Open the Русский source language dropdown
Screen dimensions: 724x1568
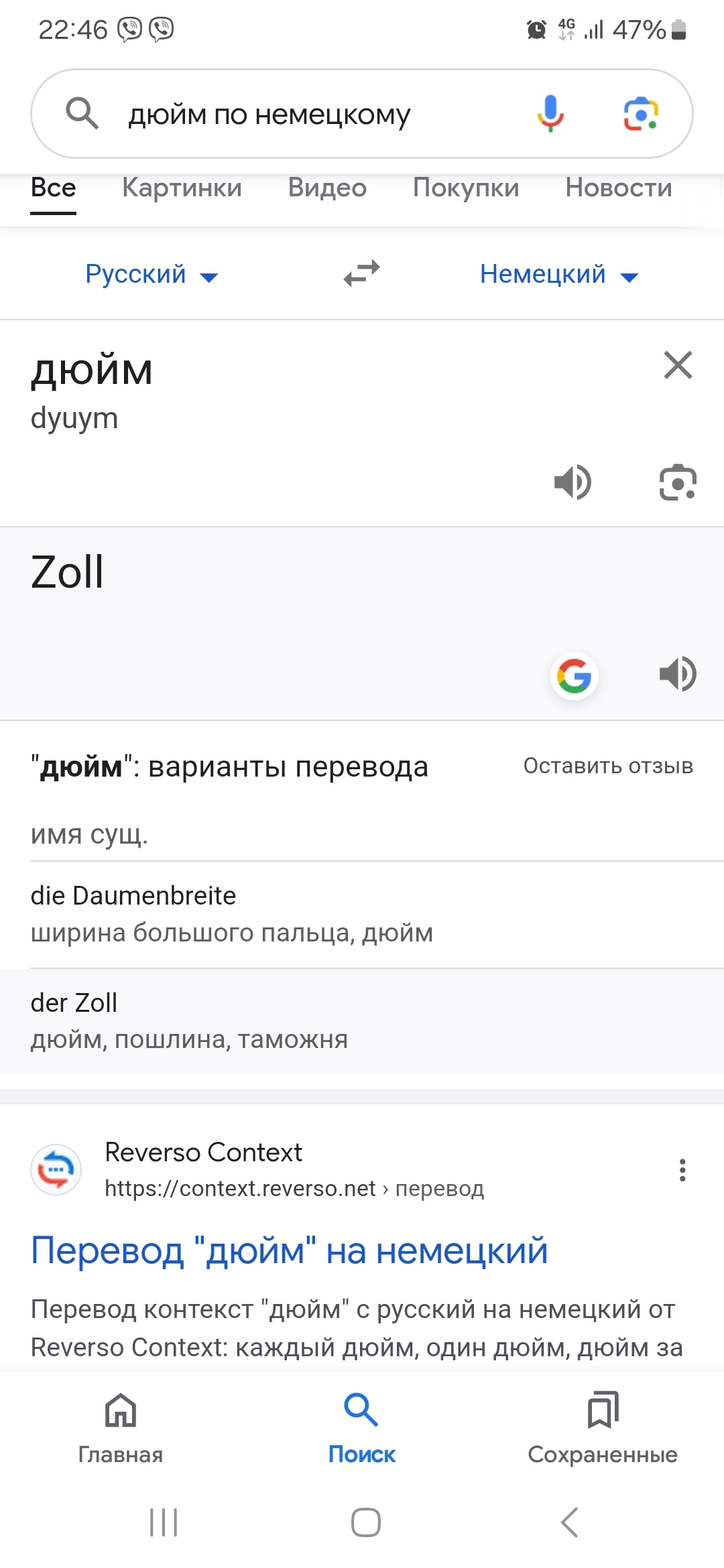[x=152, y=275]
